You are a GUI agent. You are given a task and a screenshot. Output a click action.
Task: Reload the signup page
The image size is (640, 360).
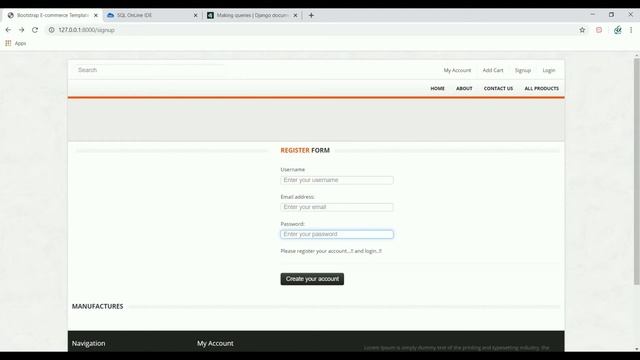(x=35, y=30)
